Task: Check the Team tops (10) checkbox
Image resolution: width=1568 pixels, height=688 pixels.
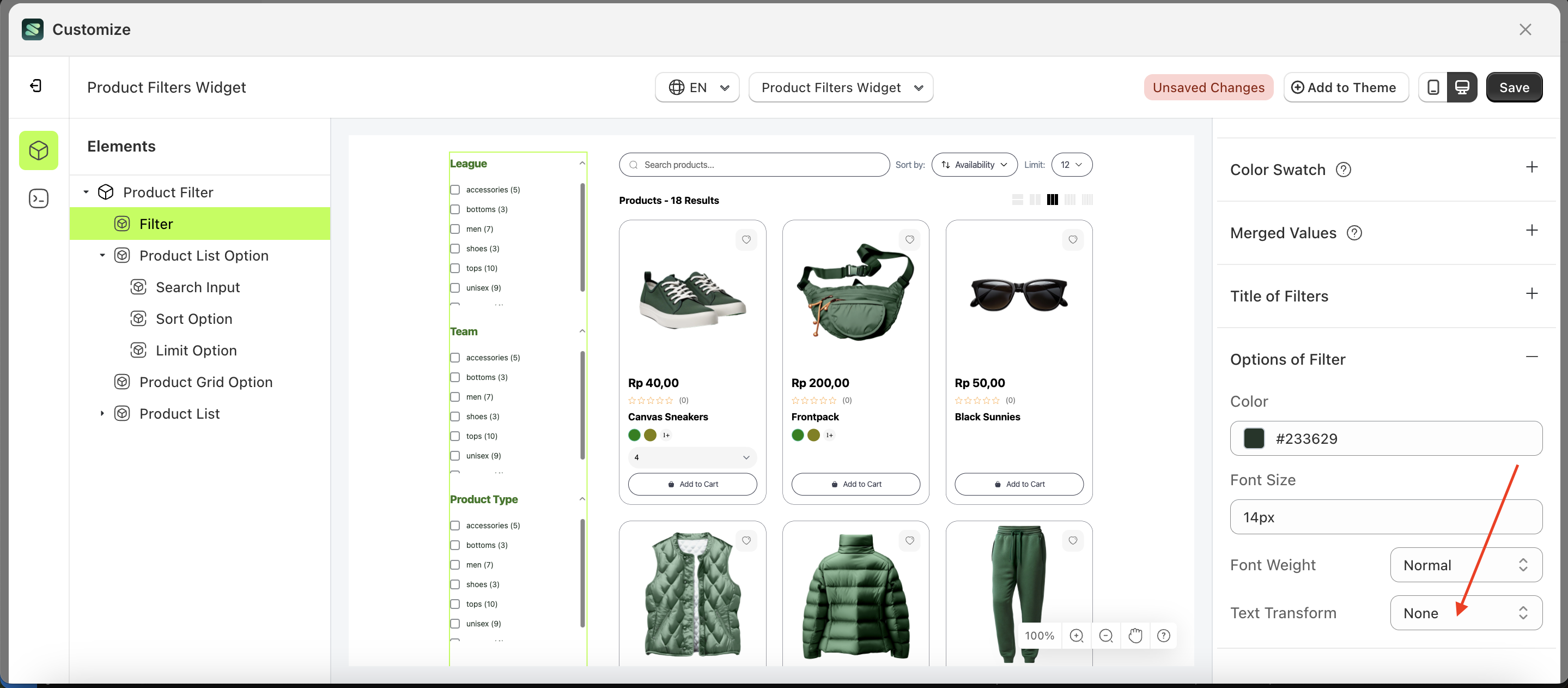Action: pyautogui.click(x=455, y=436)
